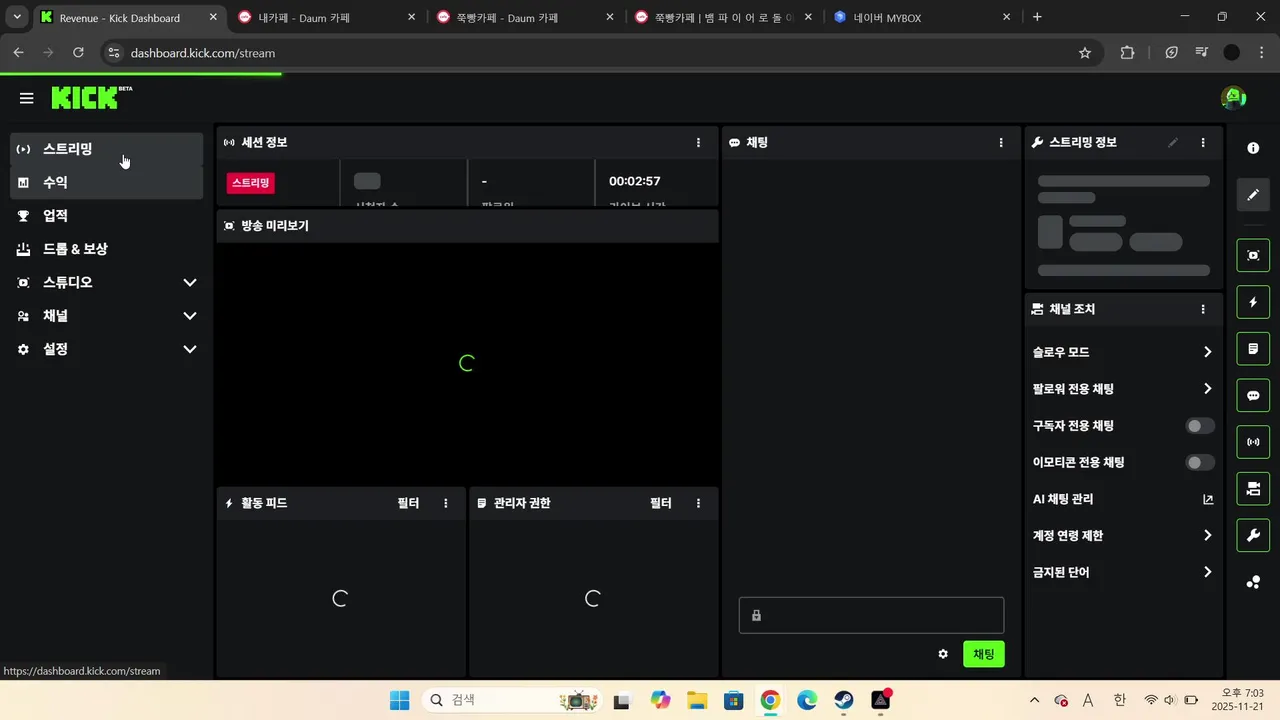Screen dimensions: 1280x720
Task: Toggle chat bubble widget icon in right rail
Action: (x=1253, y=395)
